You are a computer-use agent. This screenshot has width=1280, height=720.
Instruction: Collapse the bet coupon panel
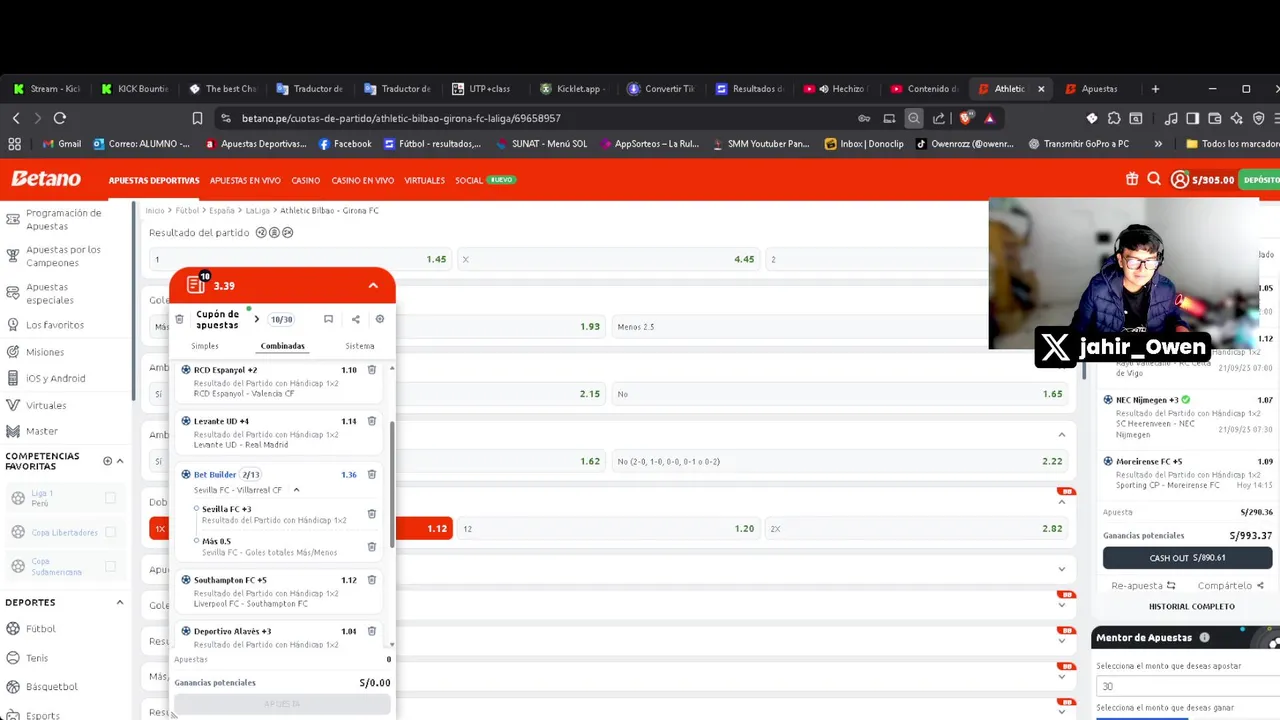click(x=373, y=286)
